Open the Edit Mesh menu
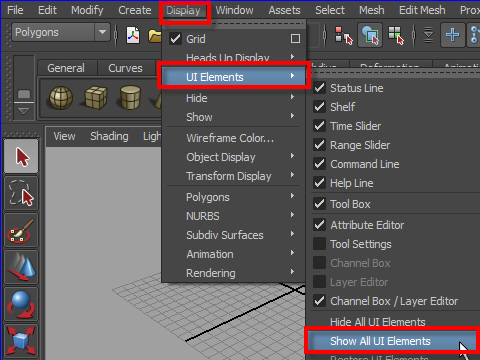 click(x=422, y=10)
